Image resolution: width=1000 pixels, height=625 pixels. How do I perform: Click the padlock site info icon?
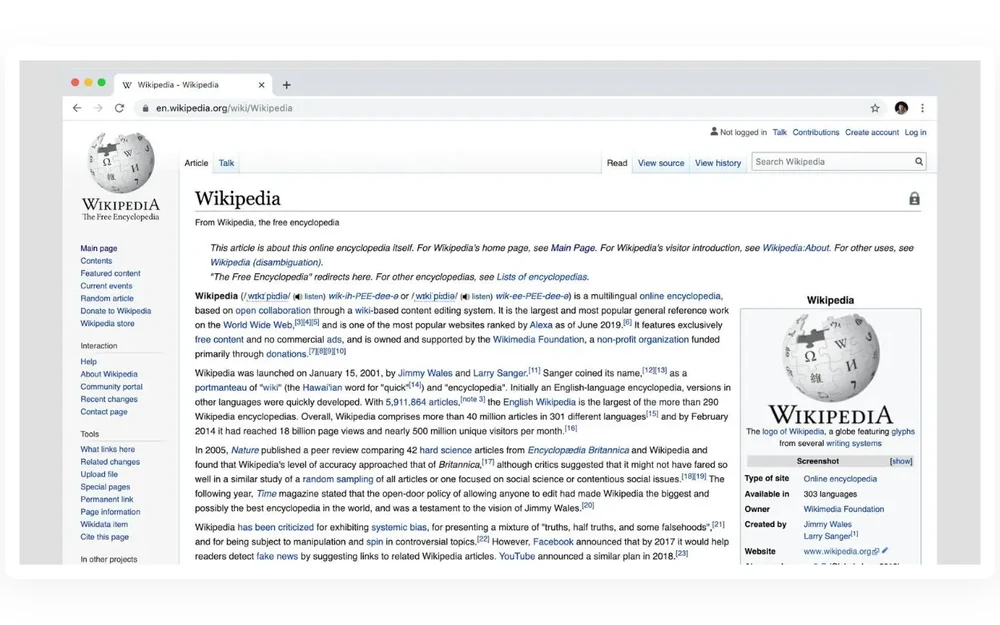[x=145, y=108]
